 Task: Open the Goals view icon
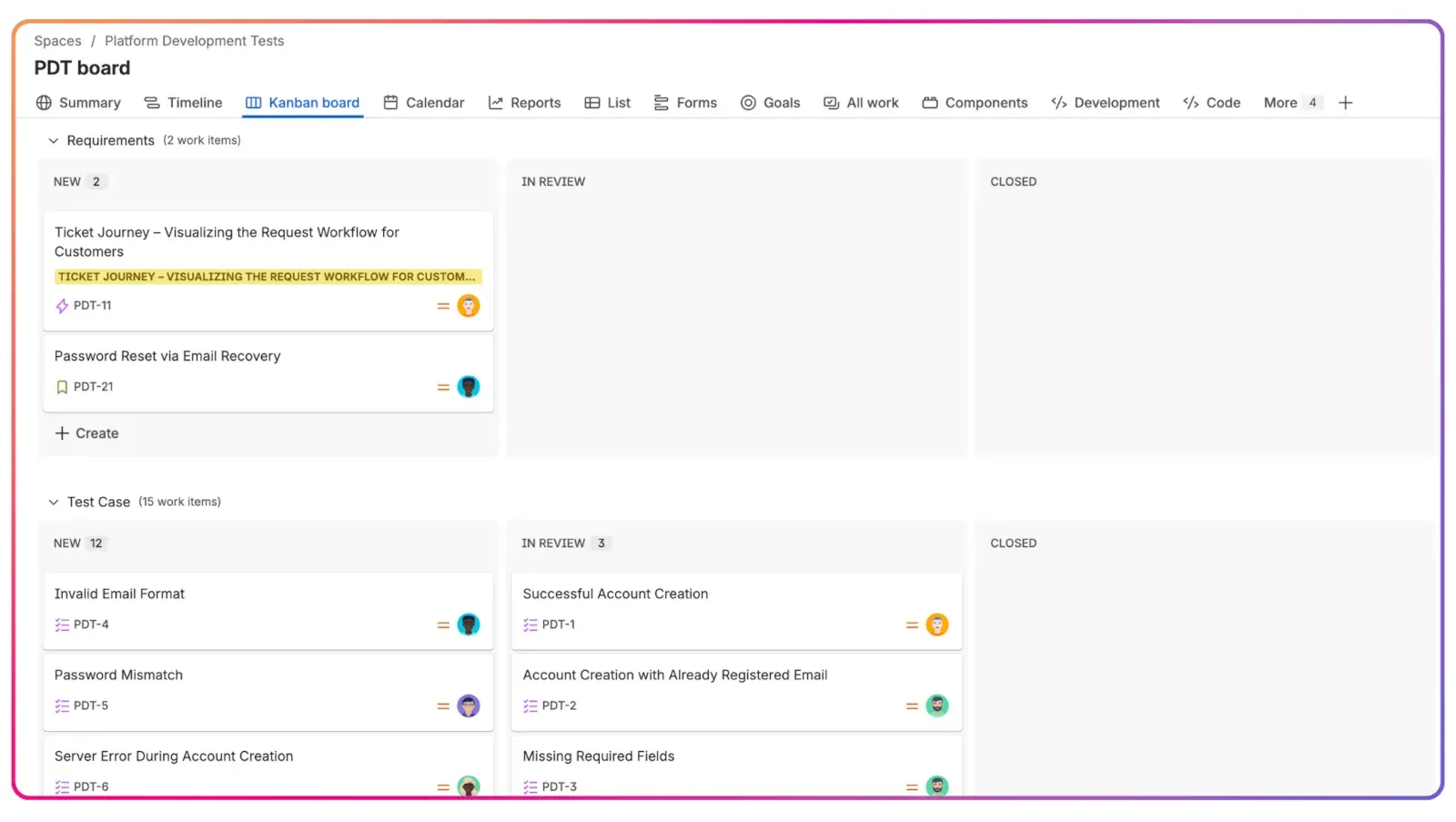[x=748, y=102]
